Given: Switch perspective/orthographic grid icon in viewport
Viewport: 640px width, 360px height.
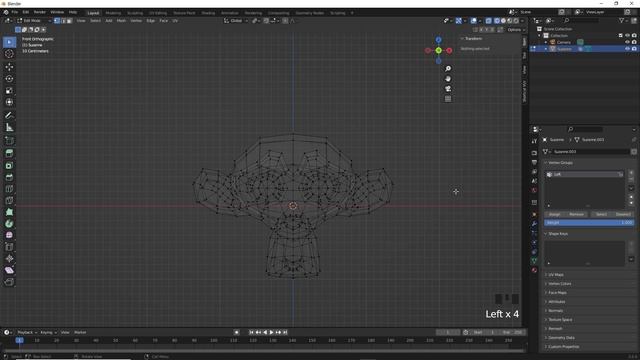Looking at the screenshot, I should coord(448,99).
